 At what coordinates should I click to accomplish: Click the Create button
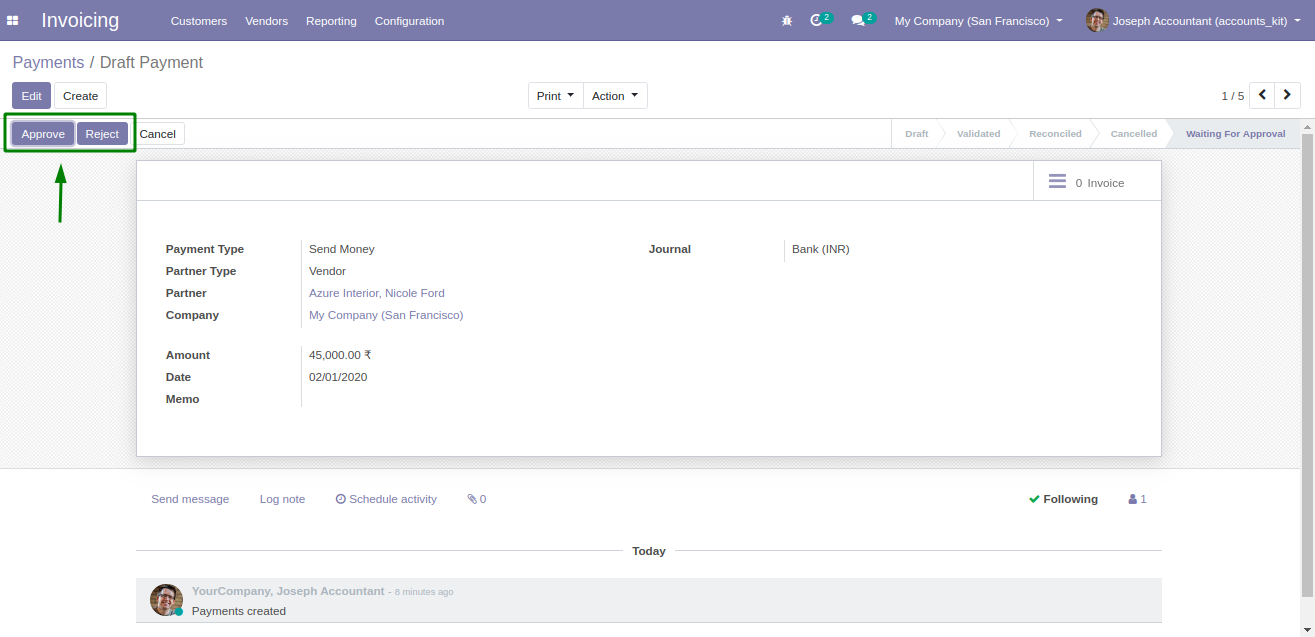81,96
